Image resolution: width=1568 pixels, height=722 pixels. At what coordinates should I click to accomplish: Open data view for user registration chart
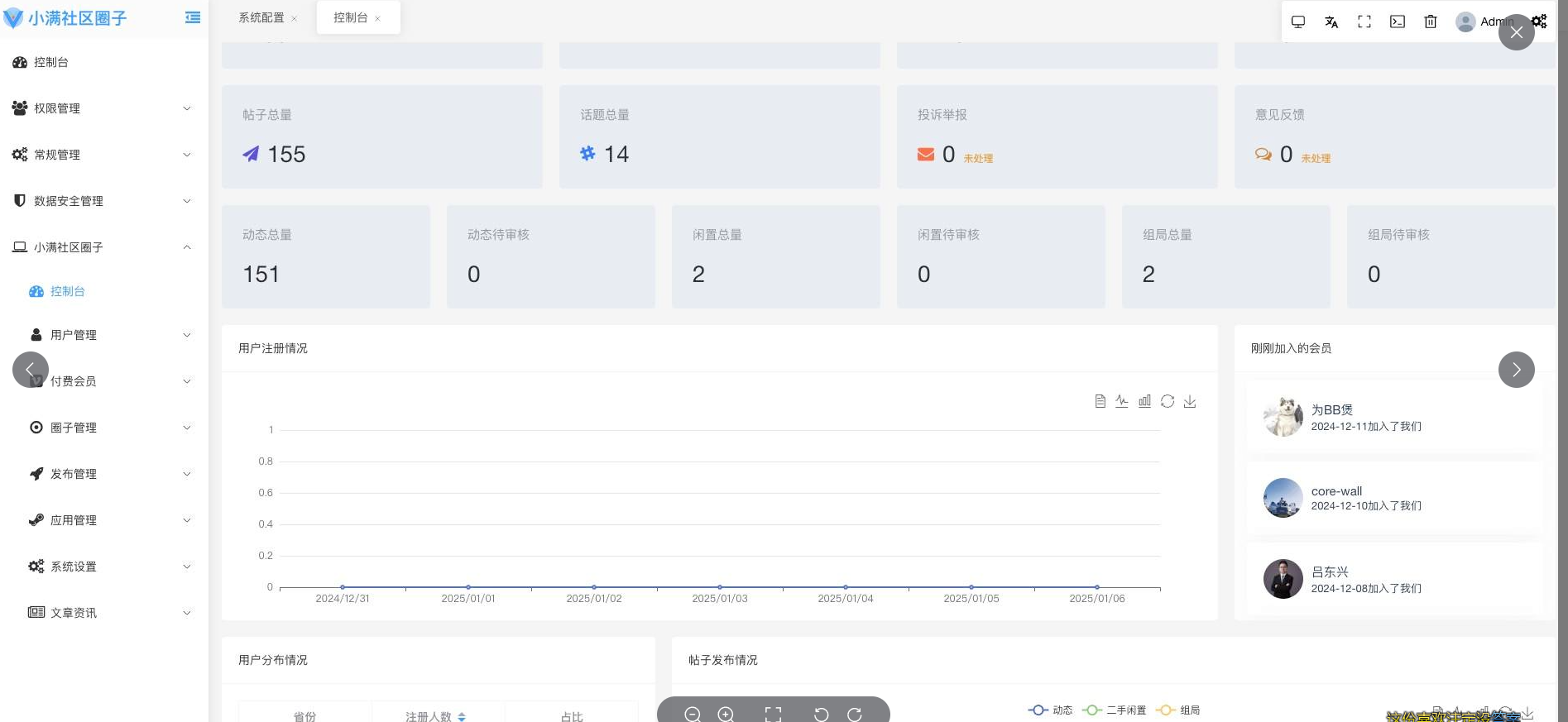[1100, 401]
